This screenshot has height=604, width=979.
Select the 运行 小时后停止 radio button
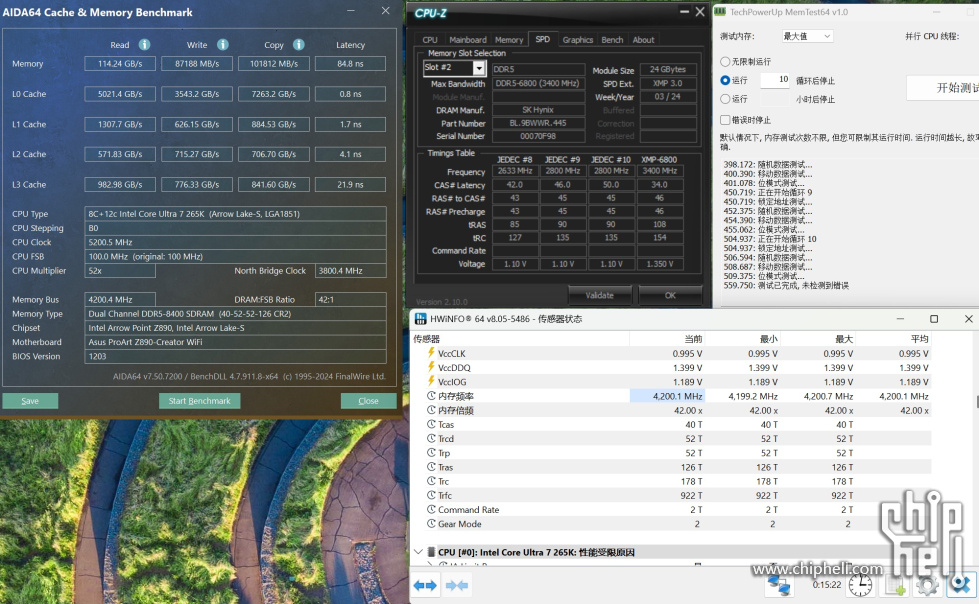pos(725,99)
